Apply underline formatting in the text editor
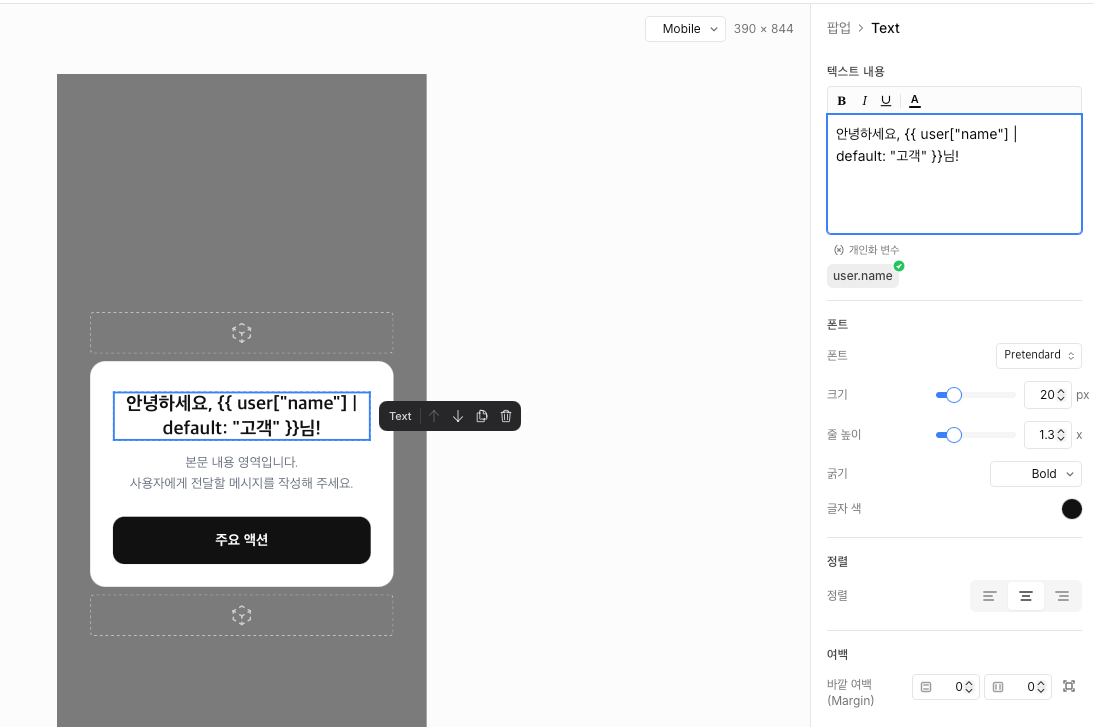Image resolution: width=1094 pixels, height=727 pixels. 886,100
